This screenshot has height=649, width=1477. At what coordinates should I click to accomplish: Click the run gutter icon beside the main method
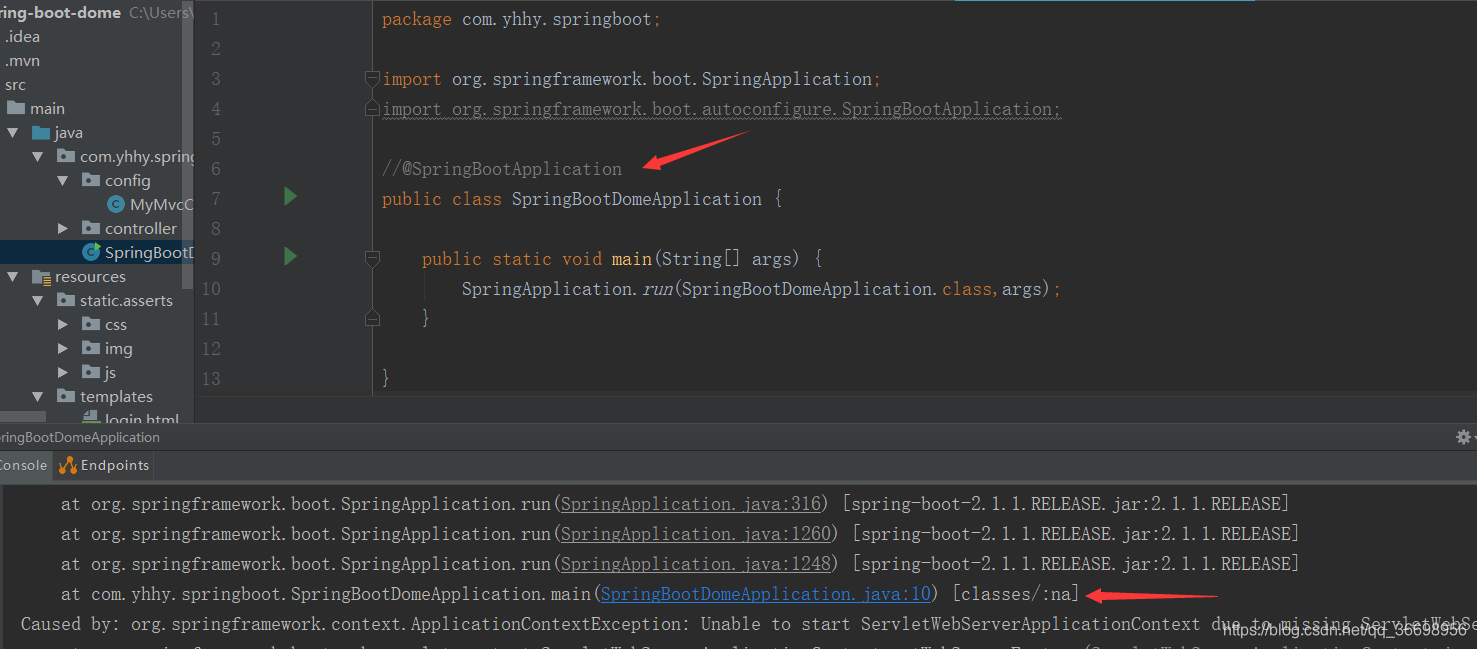290,257
